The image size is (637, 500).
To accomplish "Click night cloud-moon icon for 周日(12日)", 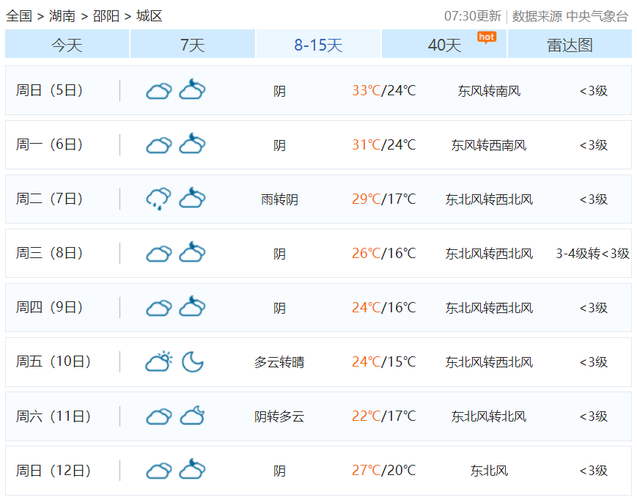I will tap(192, 470).
